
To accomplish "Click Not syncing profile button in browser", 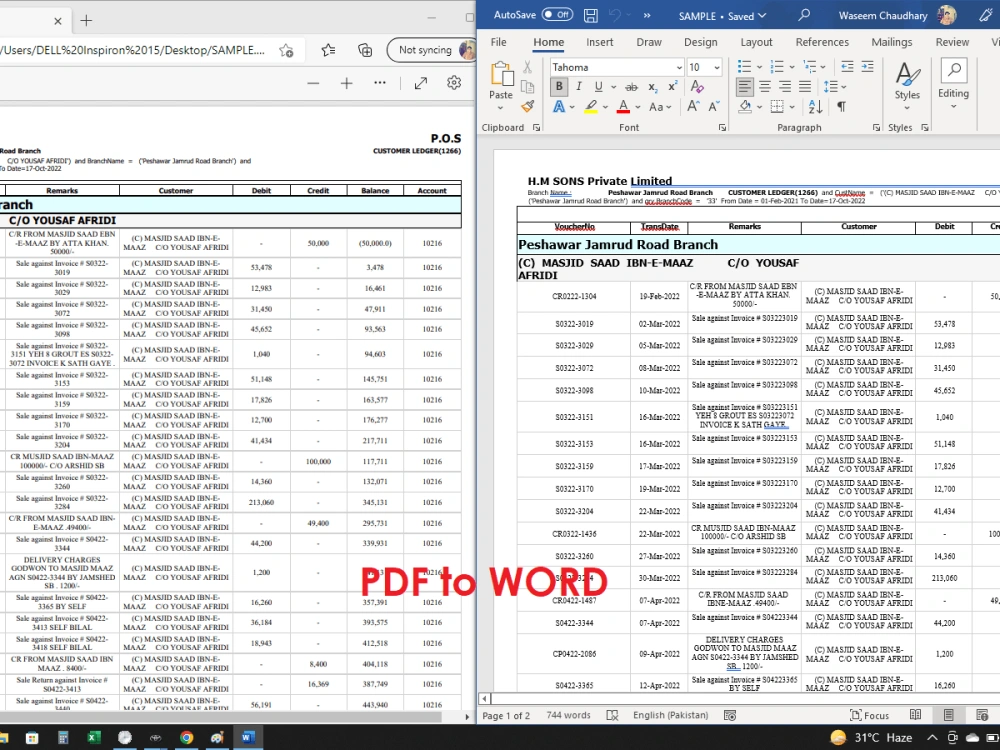I will click(x=431, y=50).
